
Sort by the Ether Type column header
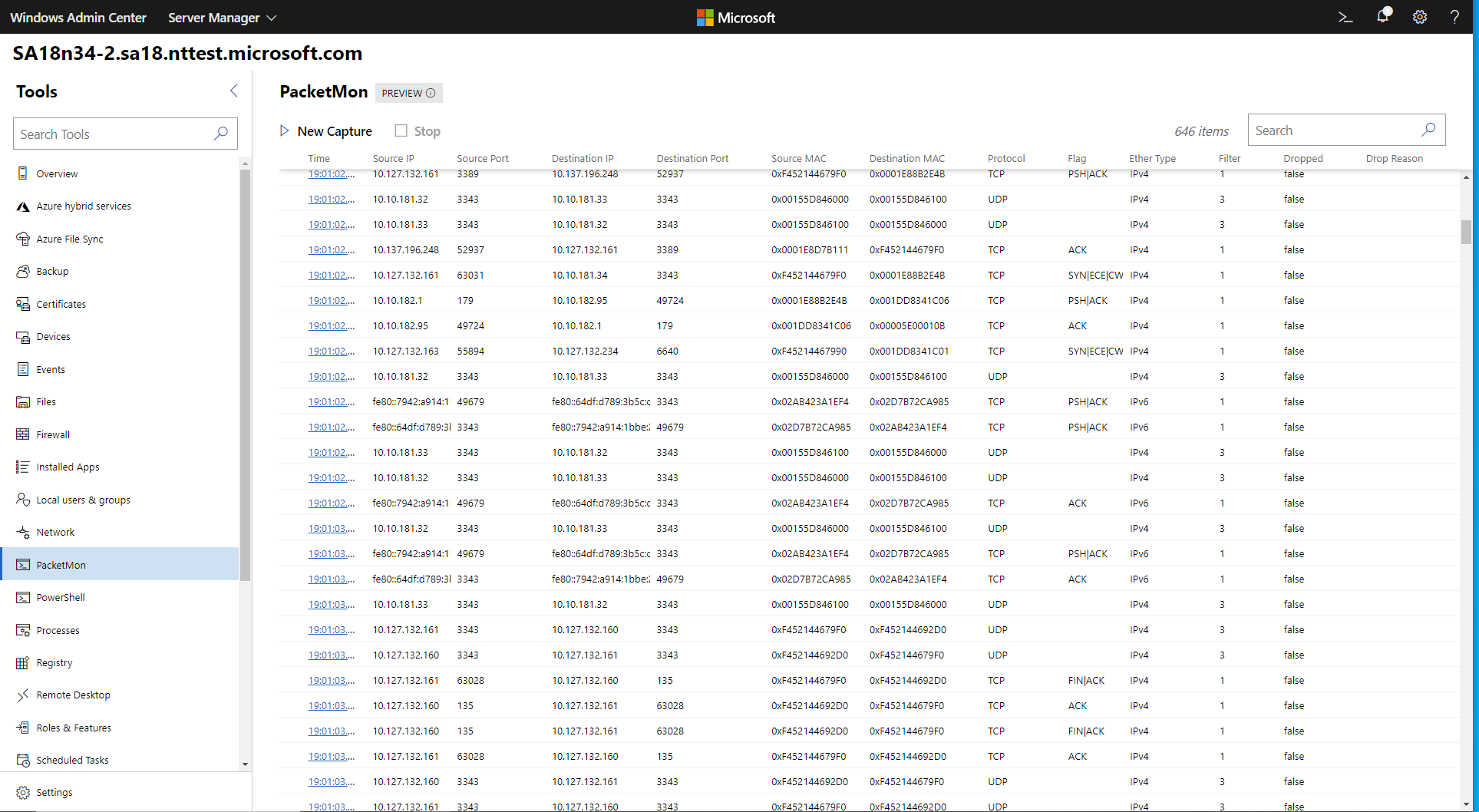[1152, 158]
